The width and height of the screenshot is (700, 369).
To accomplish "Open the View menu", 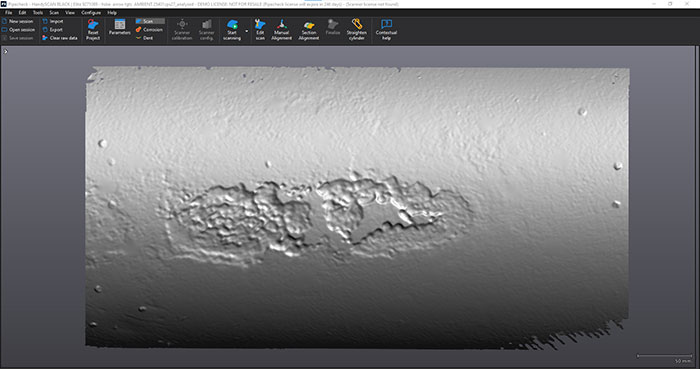I will point(70,12).
